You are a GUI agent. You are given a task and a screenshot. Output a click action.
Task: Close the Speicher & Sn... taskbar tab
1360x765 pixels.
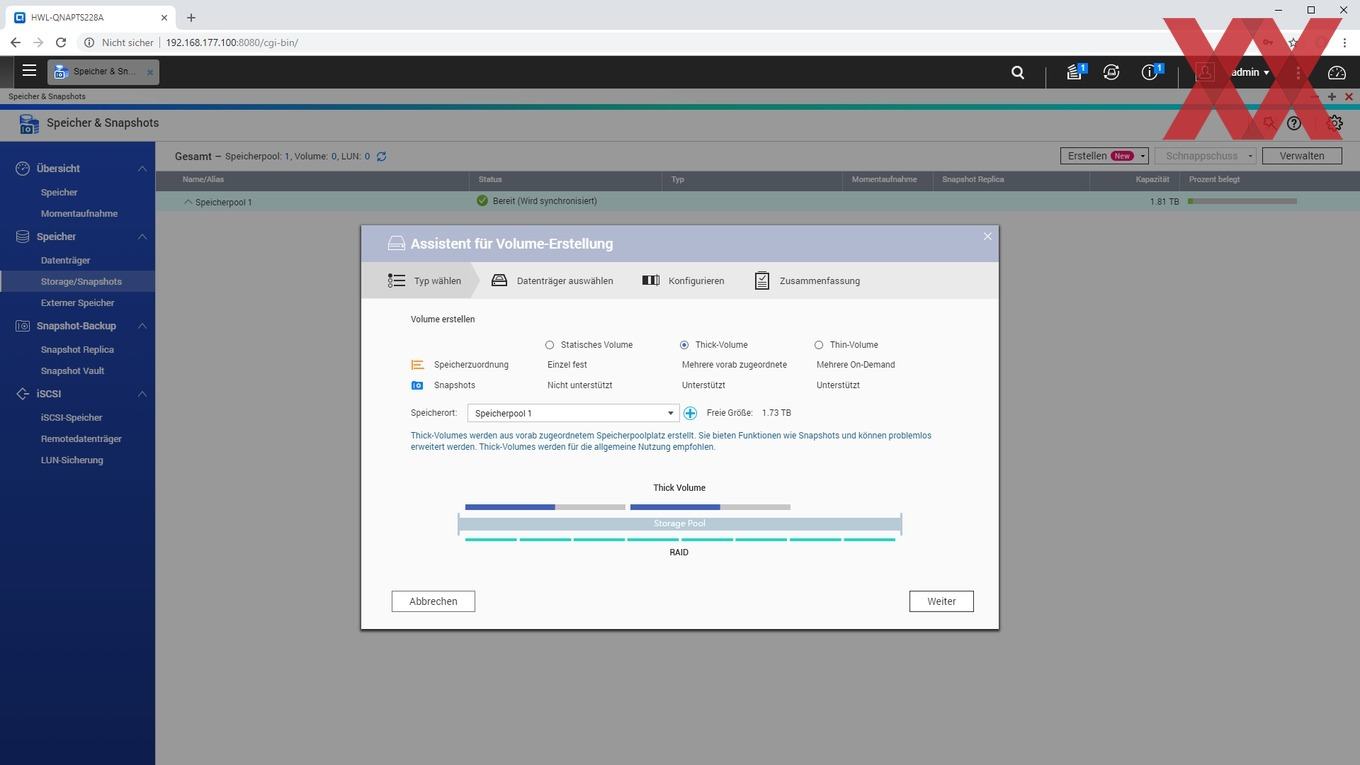(x=150, y=72)
